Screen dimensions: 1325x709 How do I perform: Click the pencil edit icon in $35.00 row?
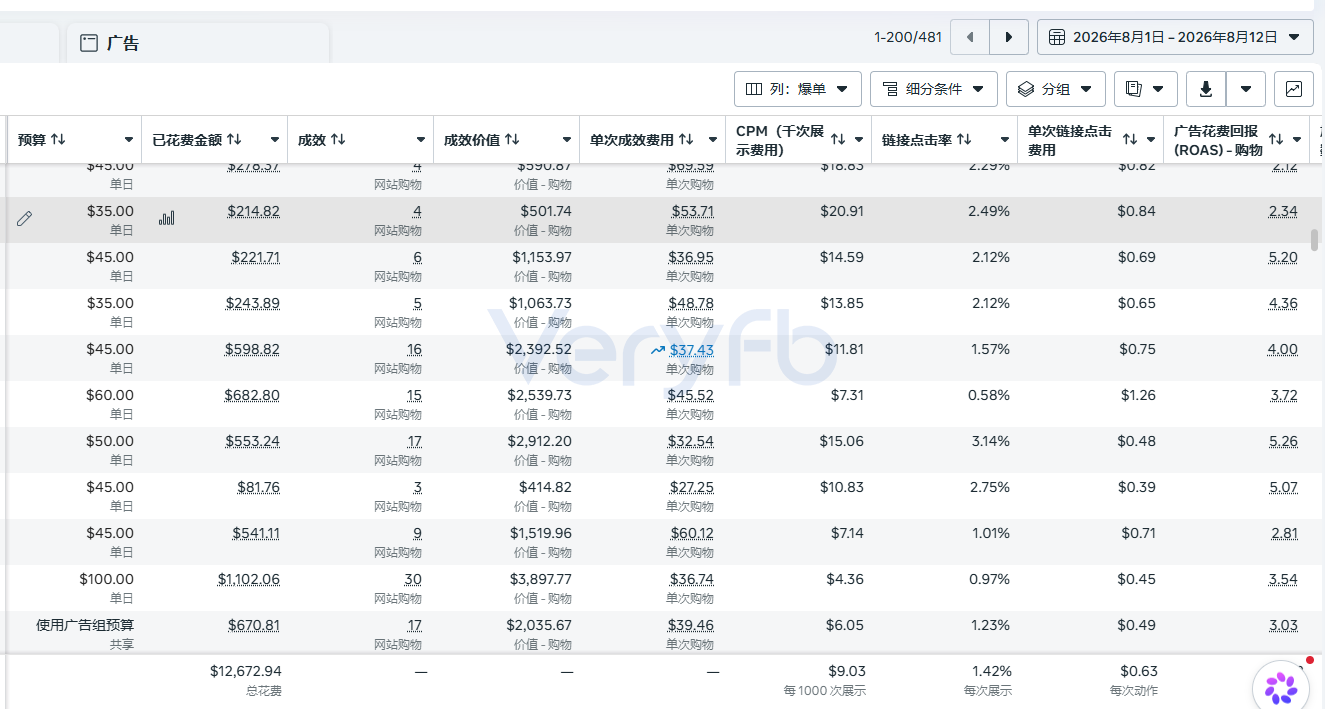coord(24,218)
